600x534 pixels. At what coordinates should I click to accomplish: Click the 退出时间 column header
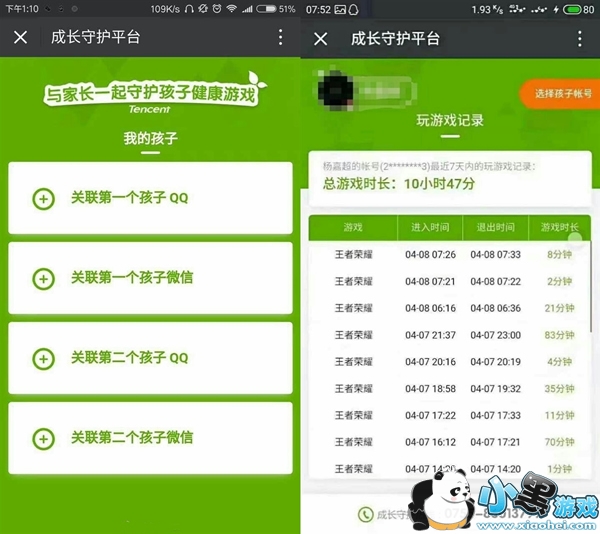[x=496, y=228]
